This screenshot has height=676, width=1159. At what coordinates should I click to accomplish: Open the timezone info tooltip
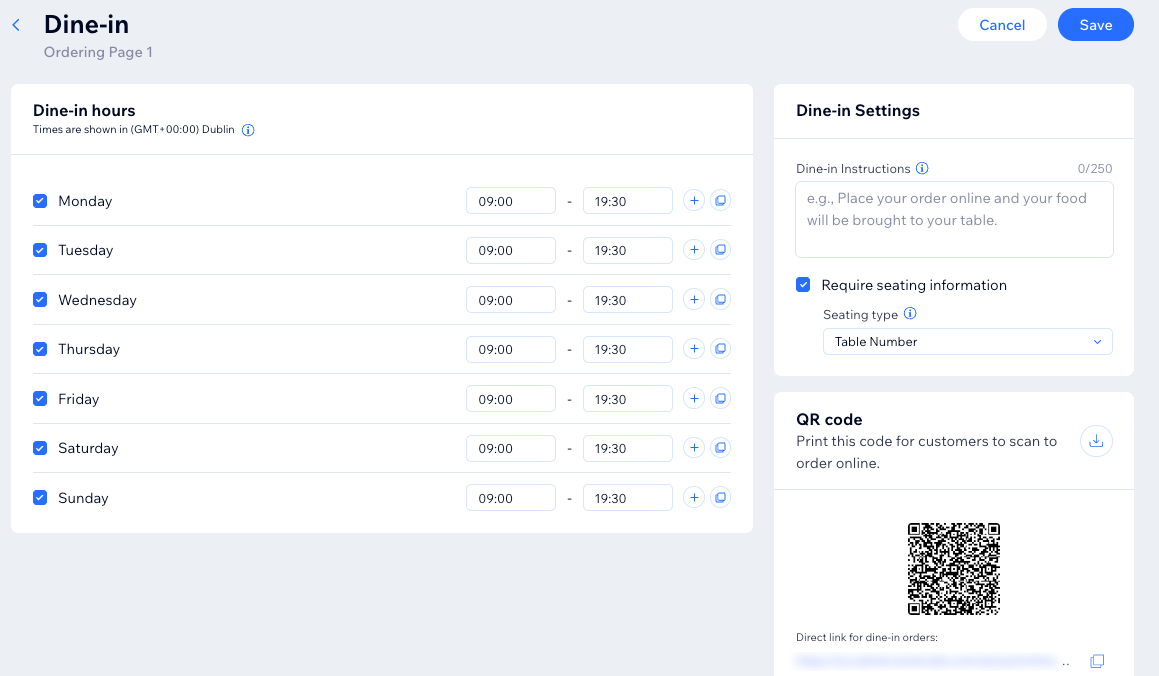click(247, 129)
